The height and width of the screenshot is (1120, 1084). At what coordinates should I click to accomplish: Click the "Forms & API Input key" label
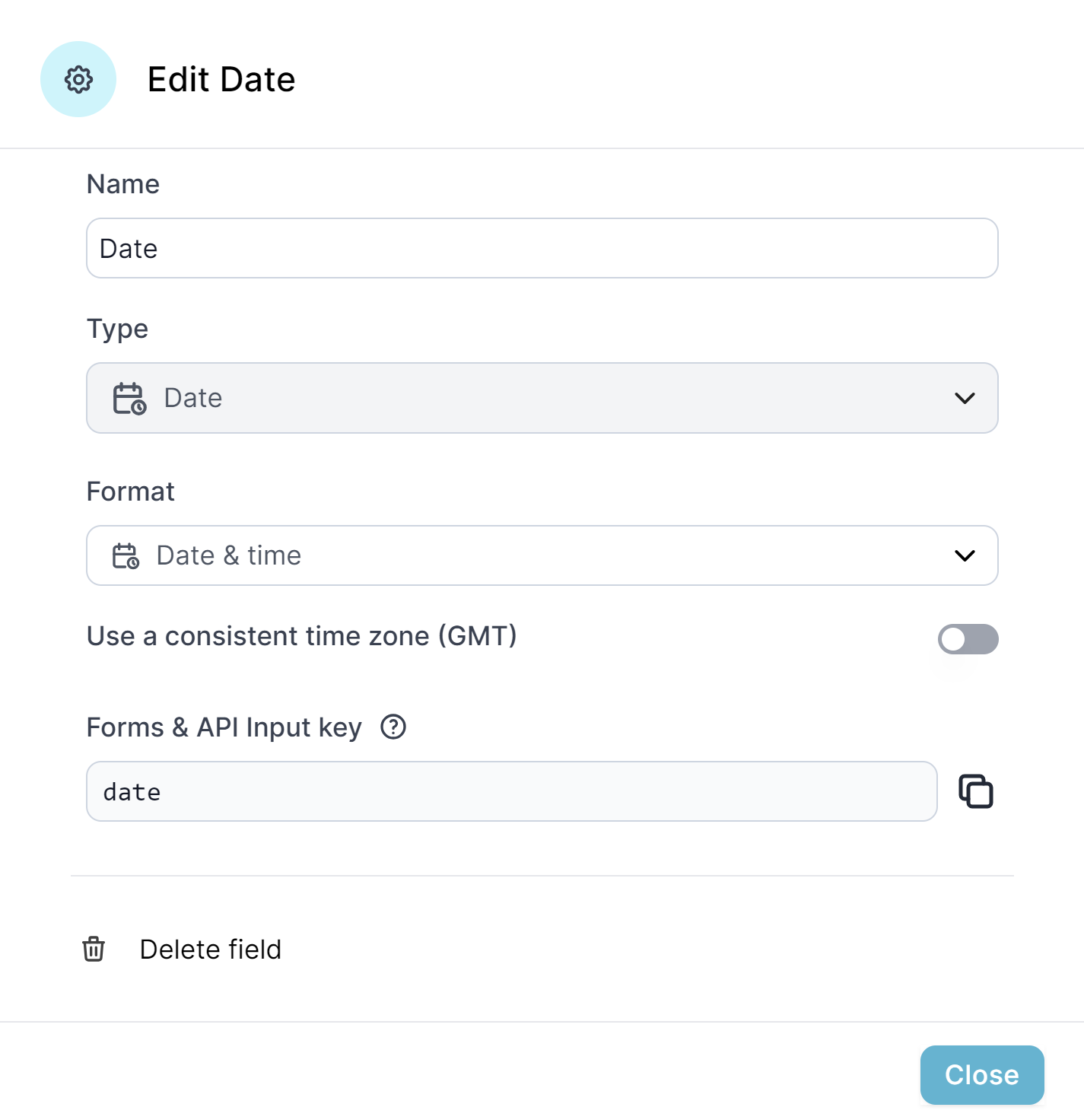click(224, 727)
